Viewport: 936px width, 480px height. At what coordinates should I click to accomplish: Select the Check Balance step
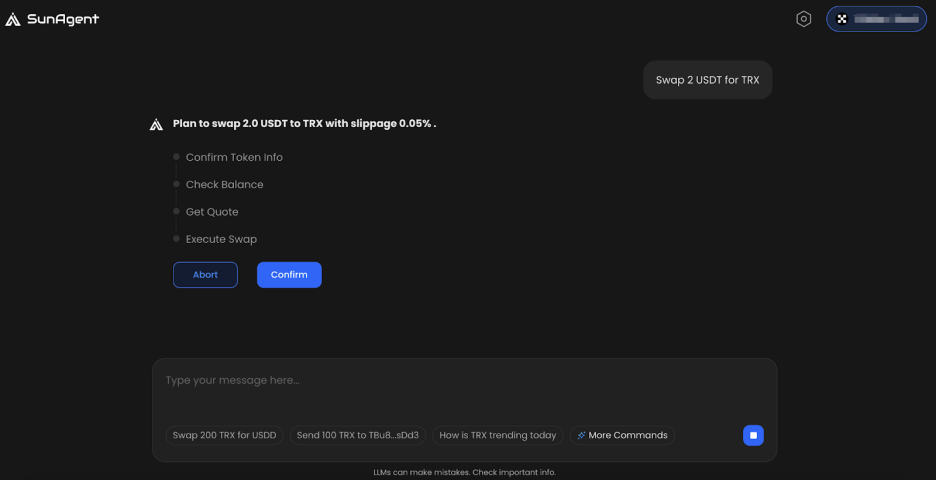pyautogui.click(x=224, y=184)
